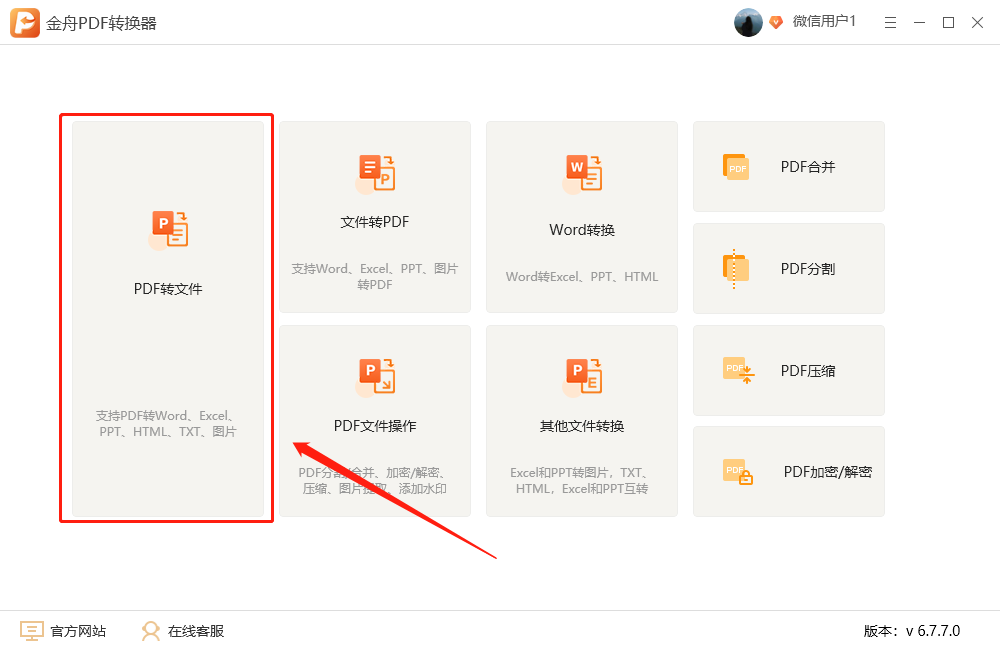This screenshot has height=650, width=1000.
Task: Click the 微信用户1 username
Action: [x=824, y=22]
